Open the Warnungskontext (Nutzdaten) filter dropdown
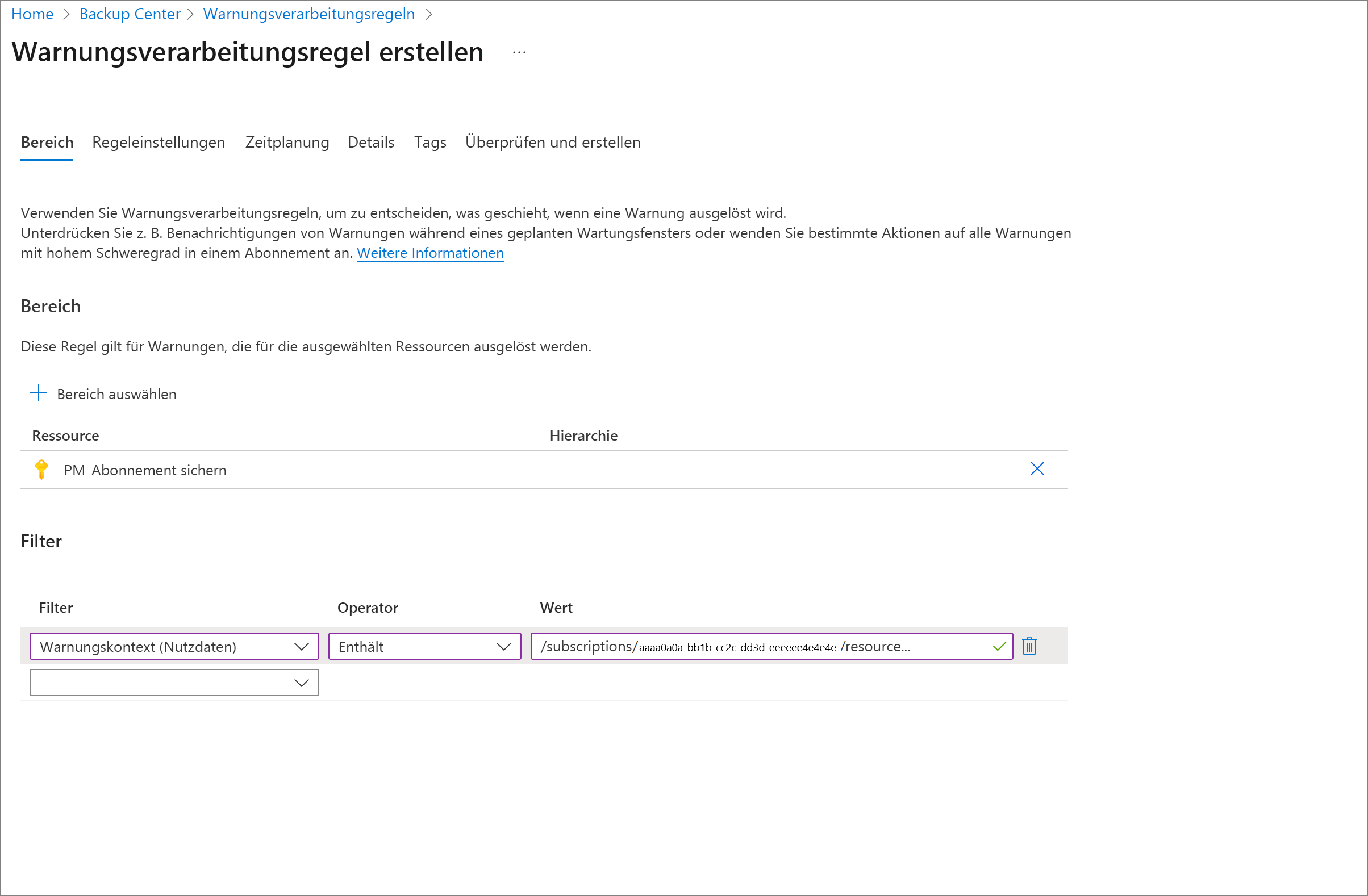1368x896 pixels. tap(174, 646)
